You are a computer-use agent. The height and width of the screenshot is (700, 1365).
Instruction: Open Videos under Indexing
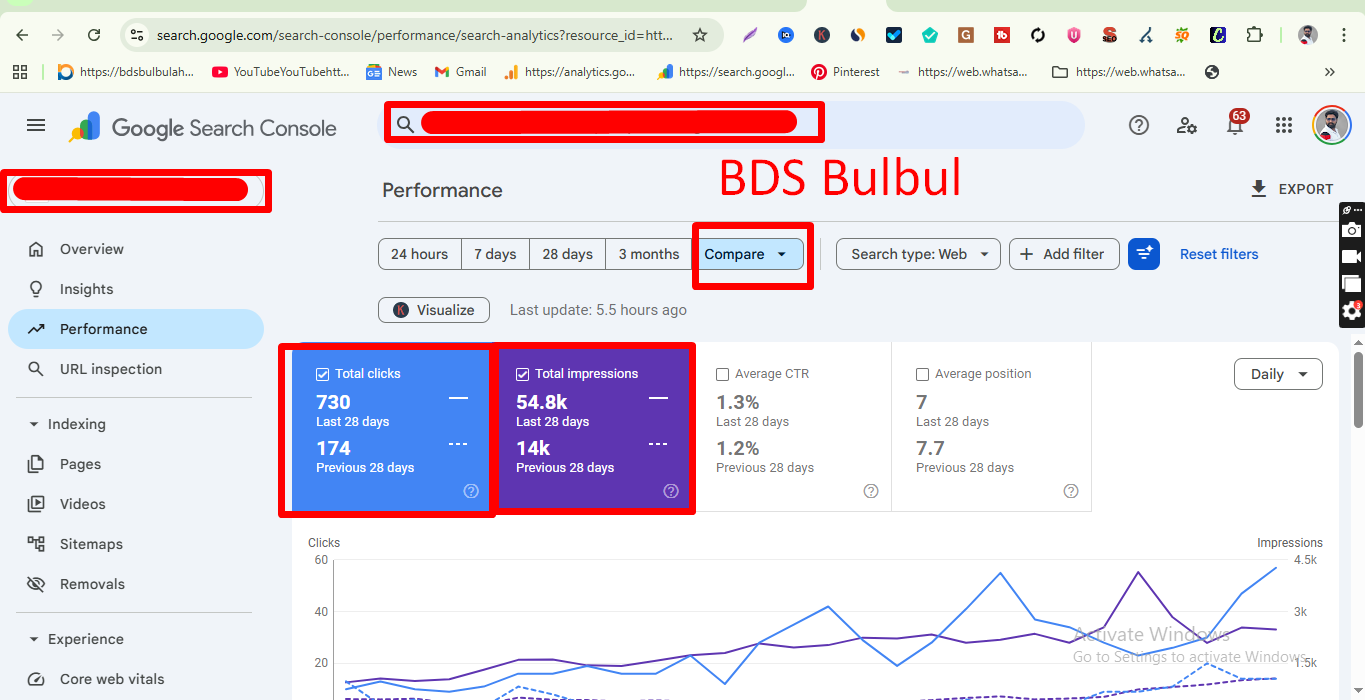(136, 504)
